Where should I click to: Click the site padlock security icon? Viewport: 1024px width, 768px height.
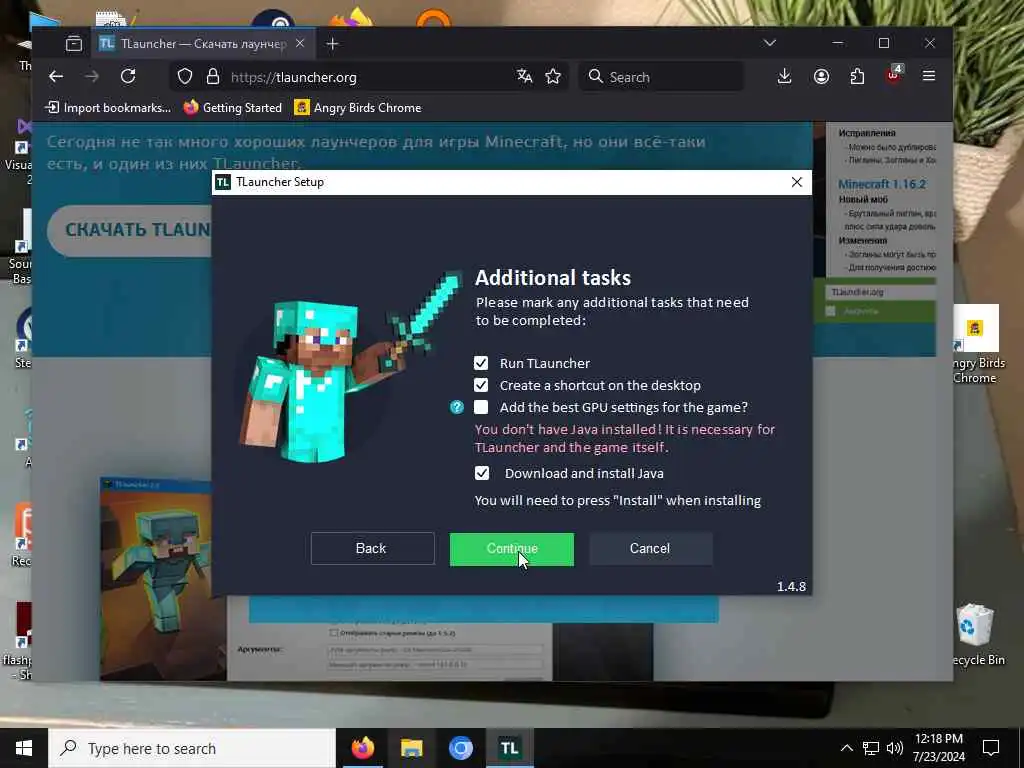coord(213,77)
